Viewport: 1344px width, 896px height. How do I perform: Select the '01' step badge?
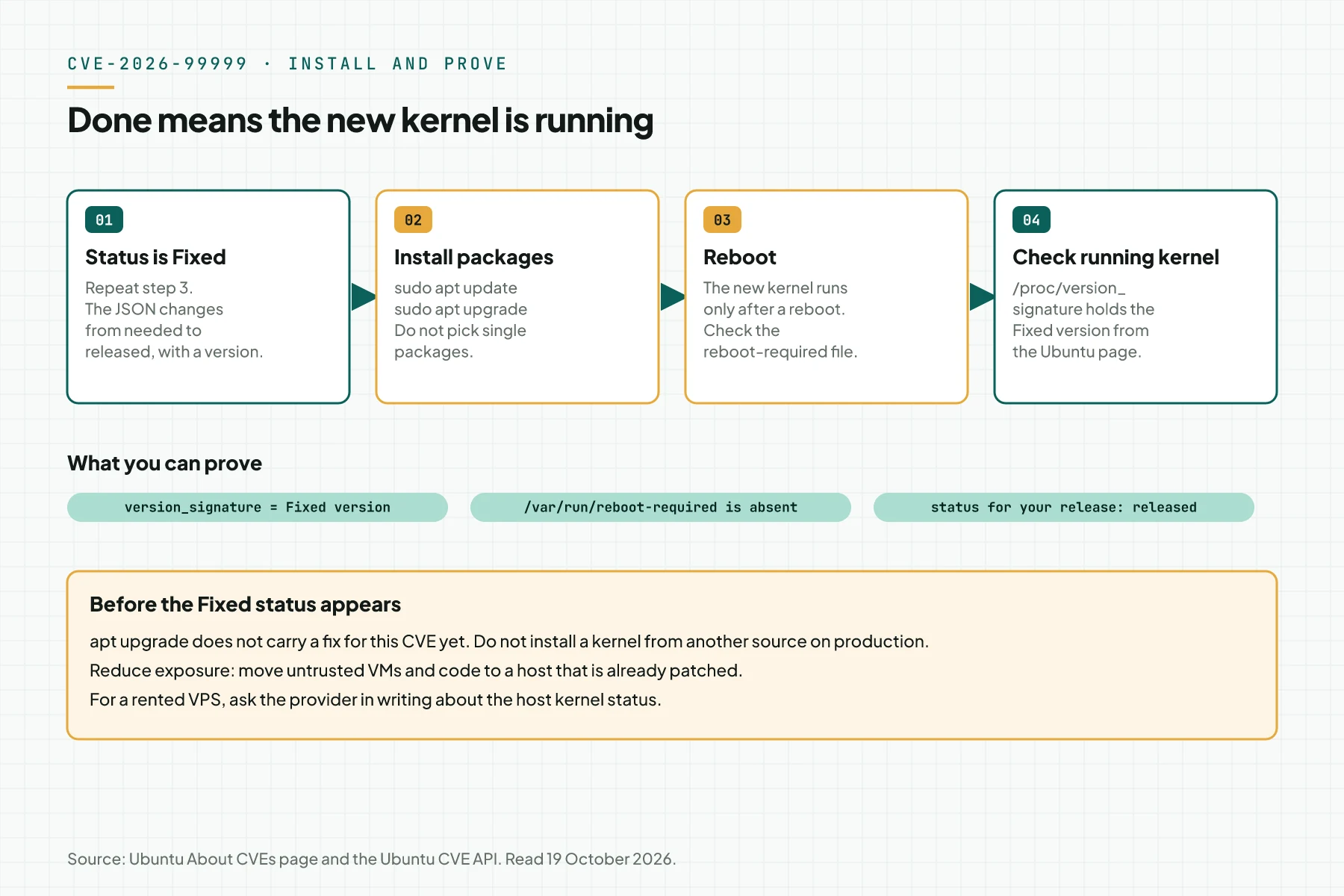[104, 220]
